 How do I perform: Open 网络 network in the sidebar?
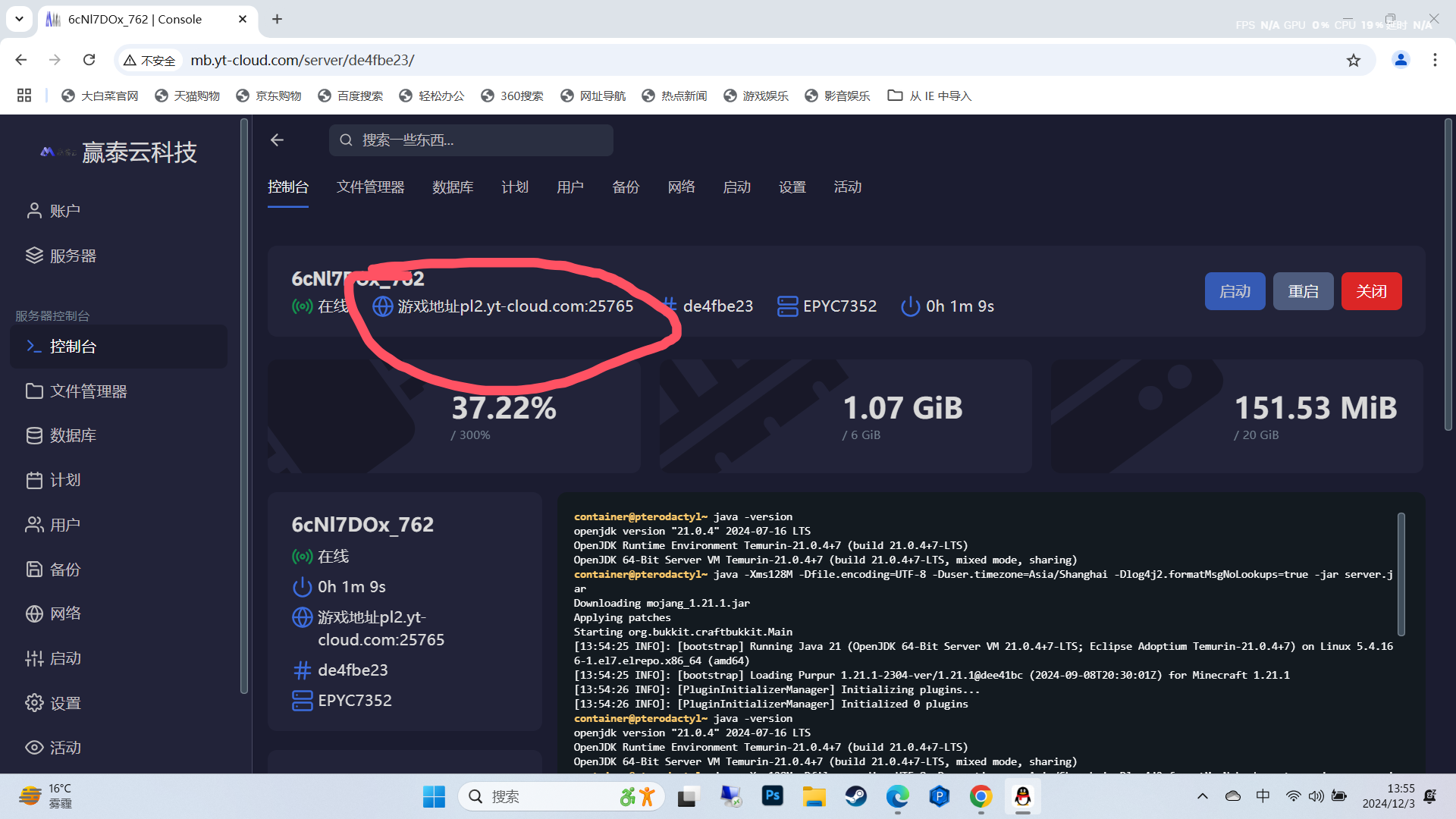pos(53,613)
